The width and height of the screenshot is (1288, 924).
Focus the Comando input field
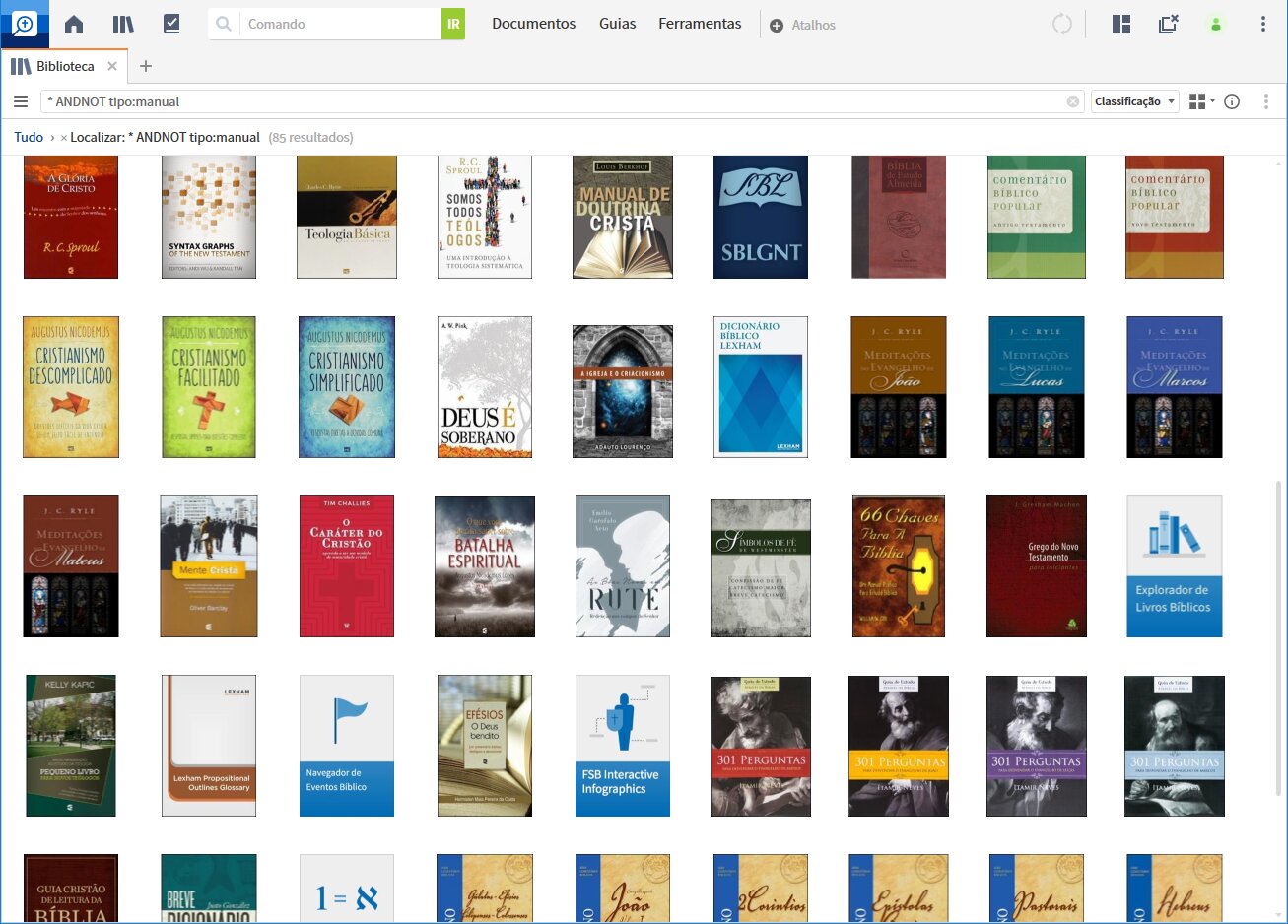[x=341, y=24]
